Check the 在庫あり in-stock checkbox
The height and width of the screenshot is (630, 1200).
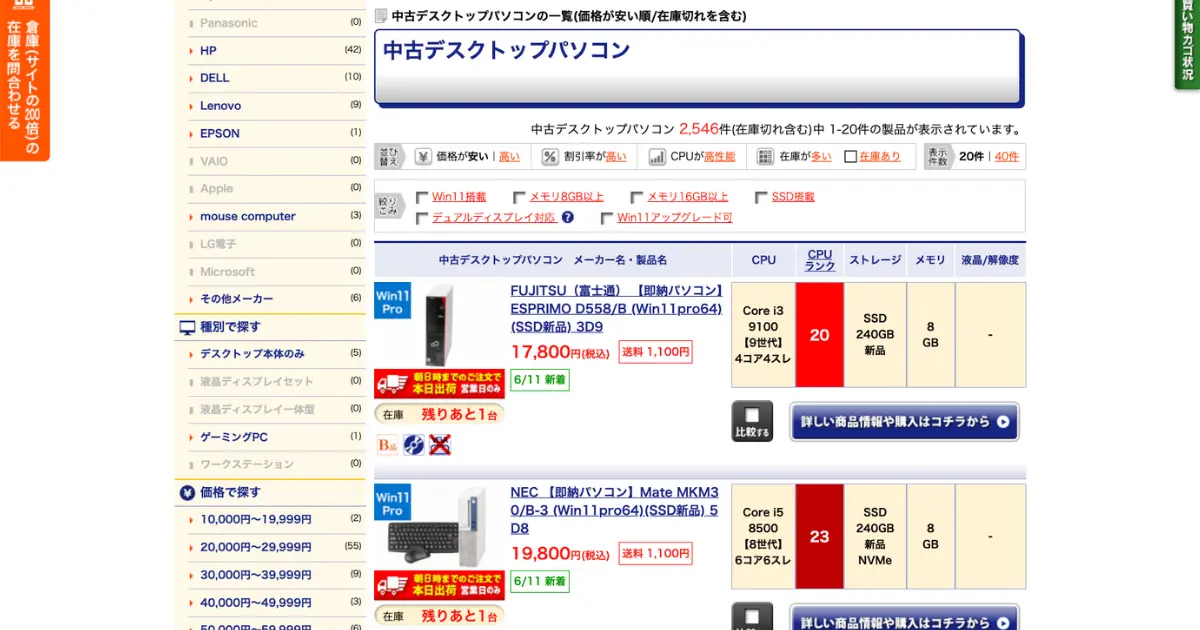tap(851, 156)
